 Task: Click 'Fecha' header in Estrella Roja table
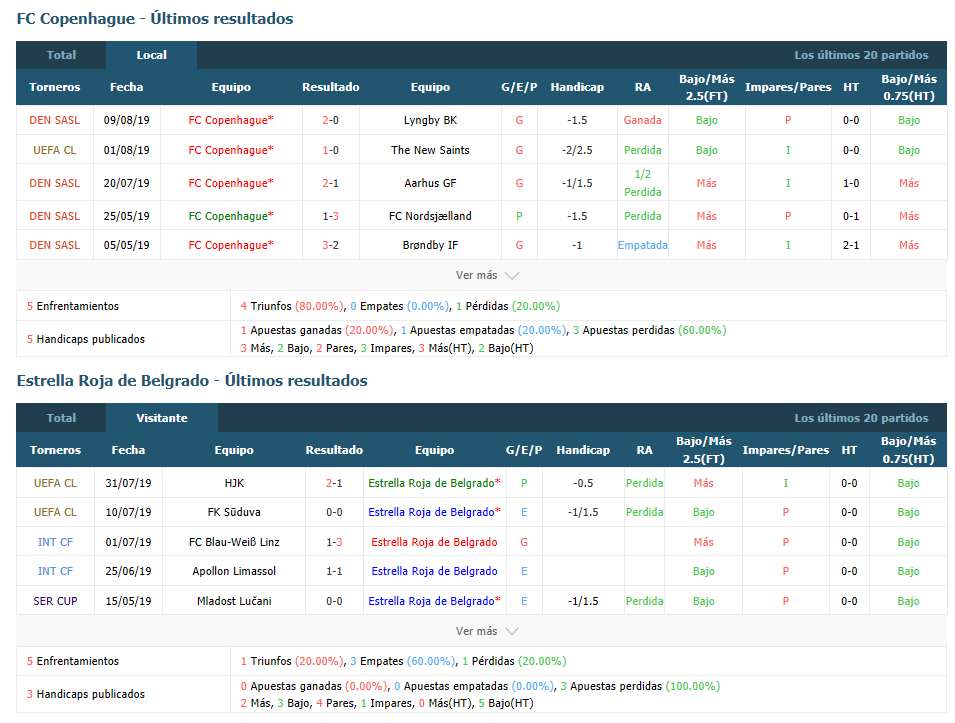pyautogui.click(x=129, y=450)
